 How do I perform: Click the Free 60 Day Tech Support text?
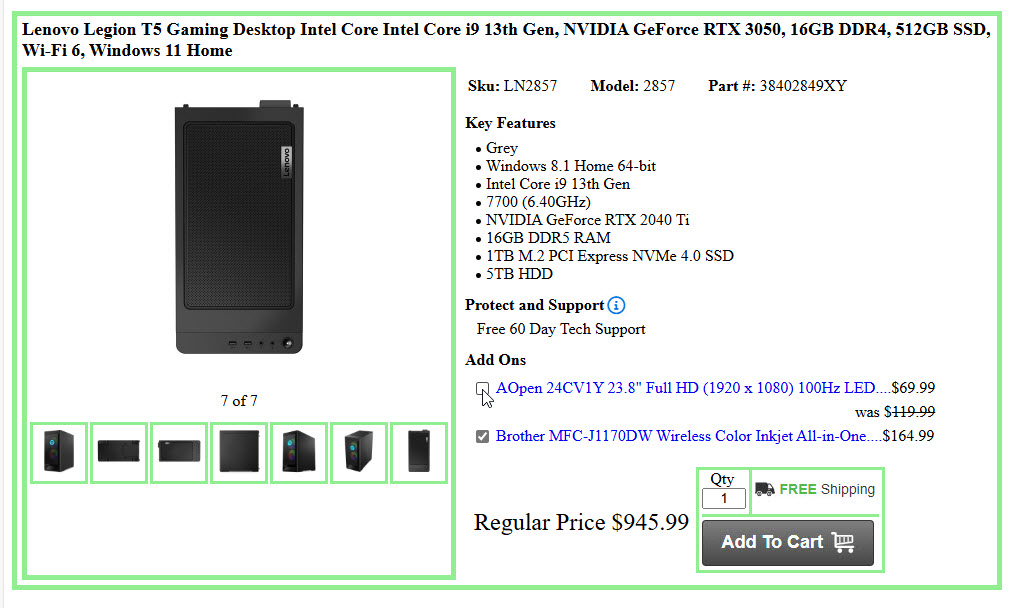point(561,329)
